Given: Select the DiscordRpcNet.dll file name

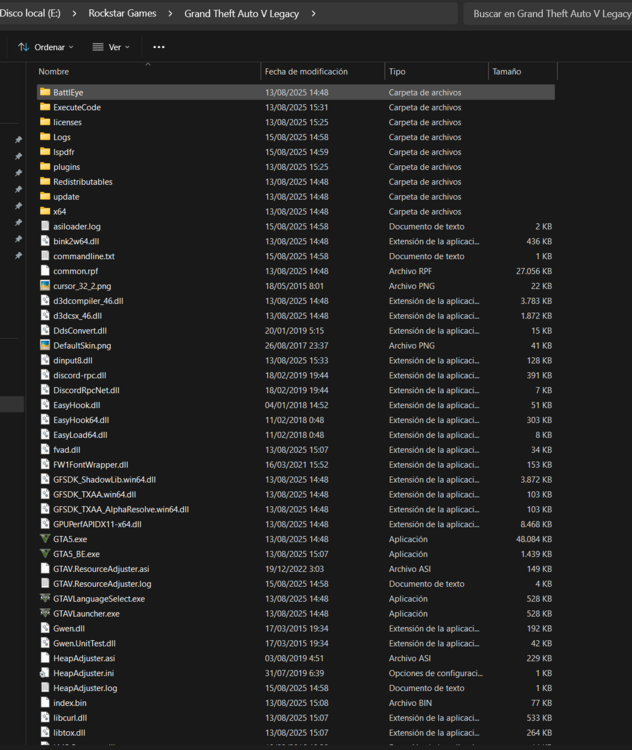Looking at the screenshot, I should [86, 390].
